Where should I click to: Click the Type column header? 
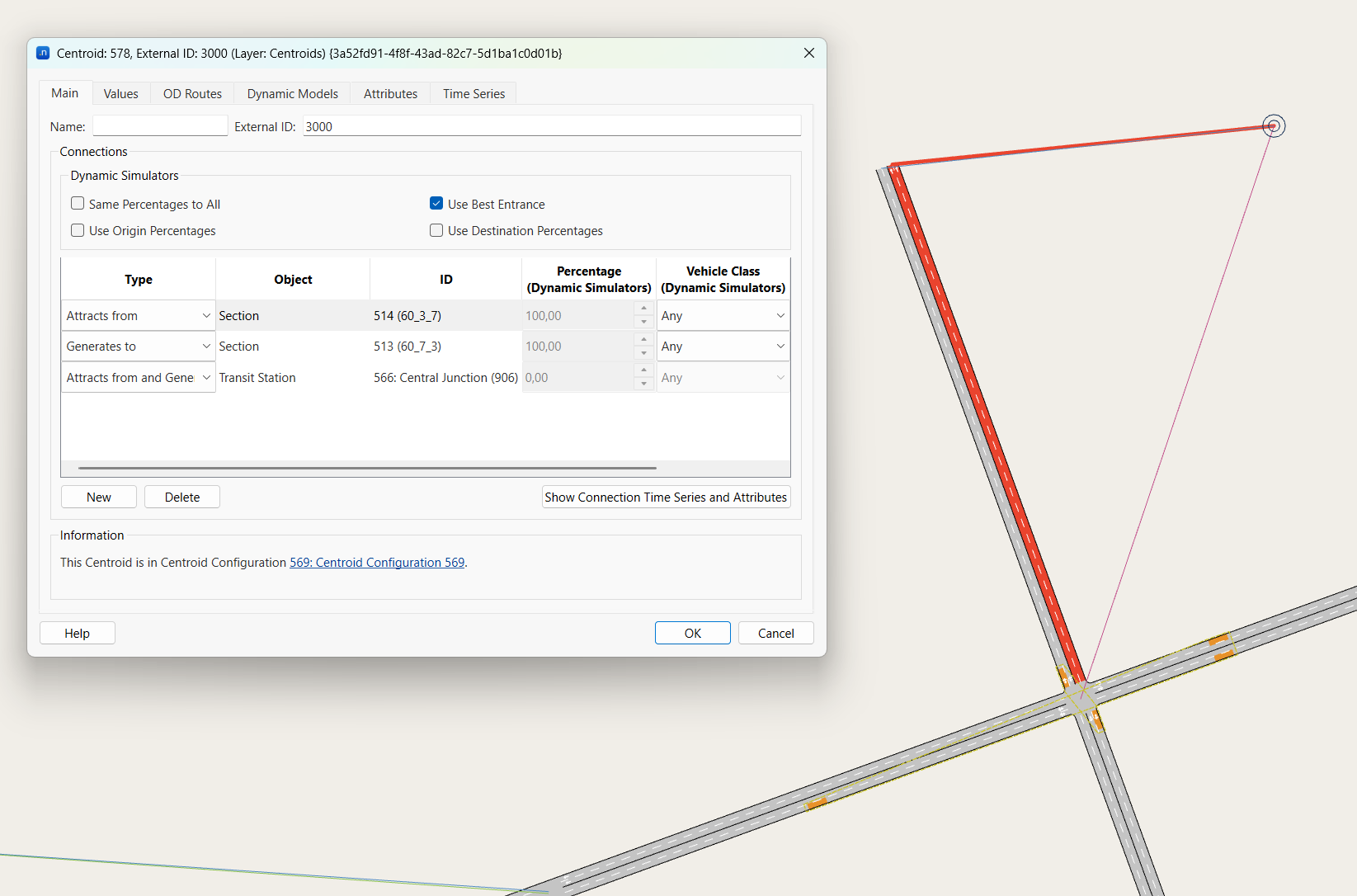pos(139,279)
